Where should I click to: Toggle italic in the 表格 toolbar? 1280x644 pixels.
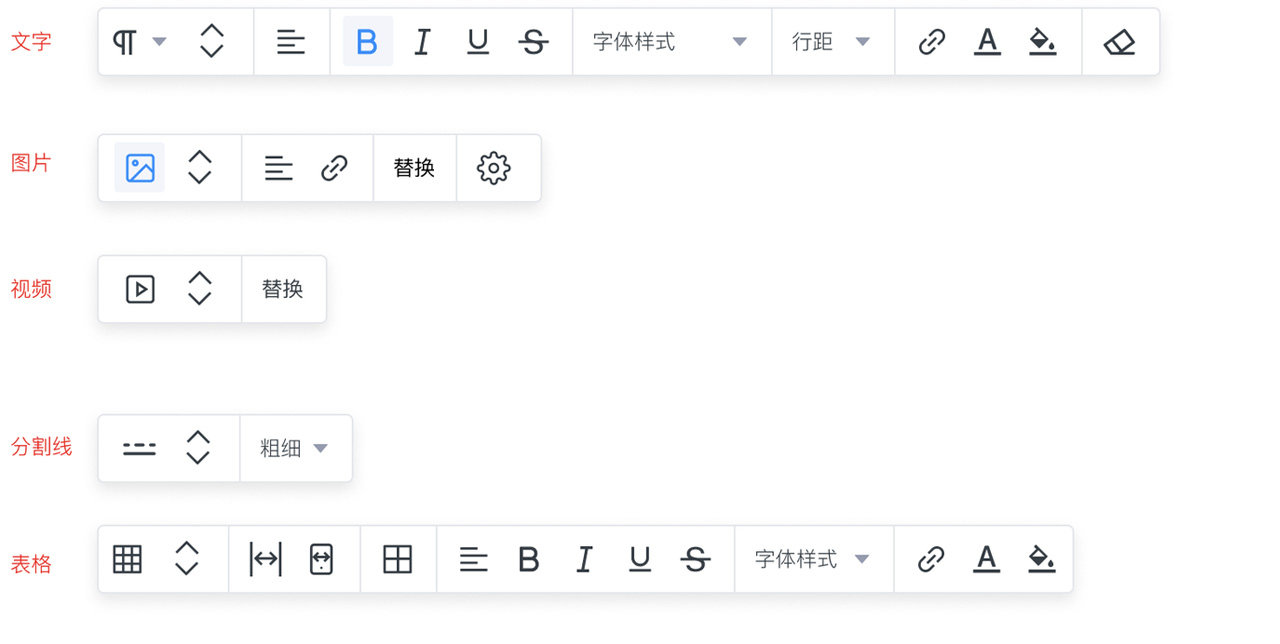[x=584, y=559]
